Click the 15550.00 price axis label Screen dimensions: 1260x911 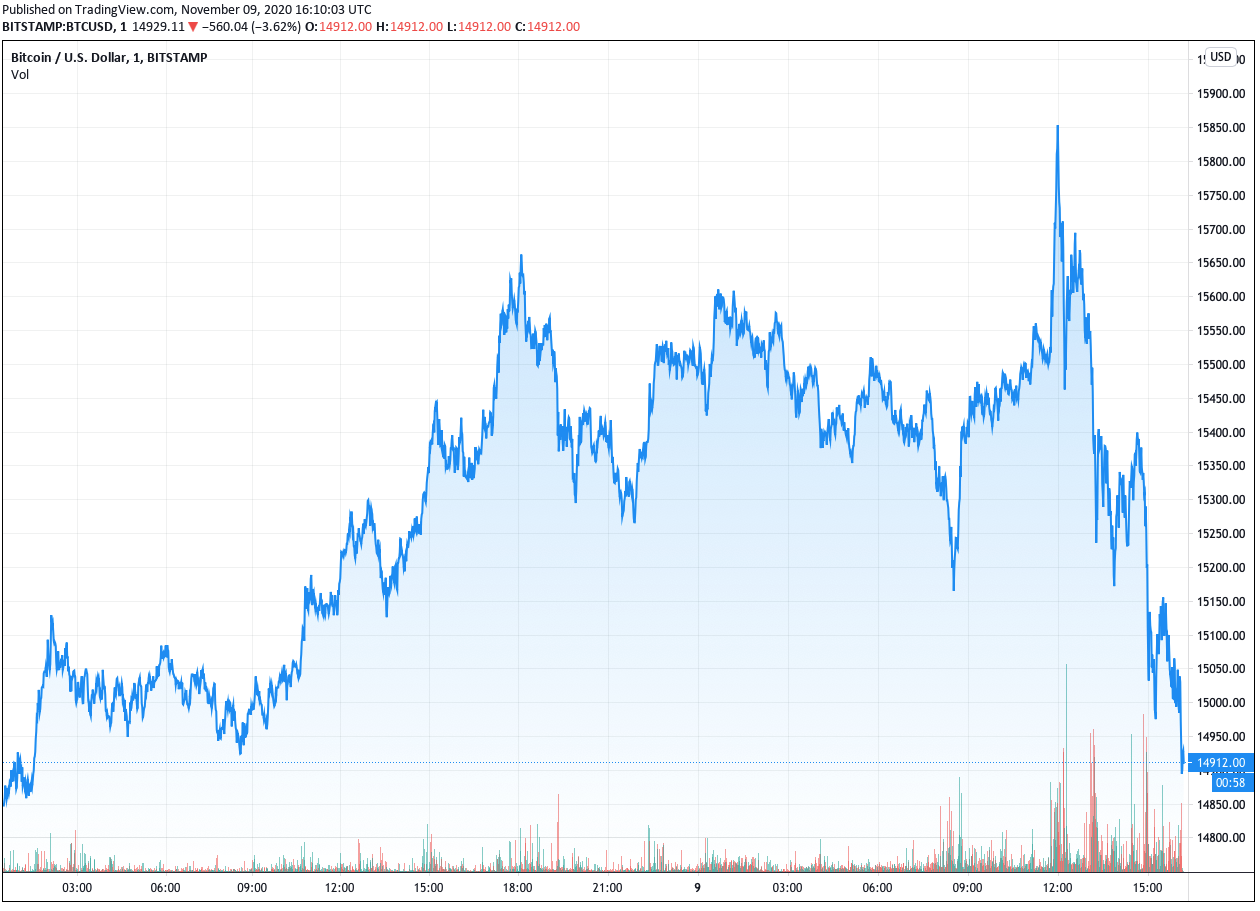1221,331
